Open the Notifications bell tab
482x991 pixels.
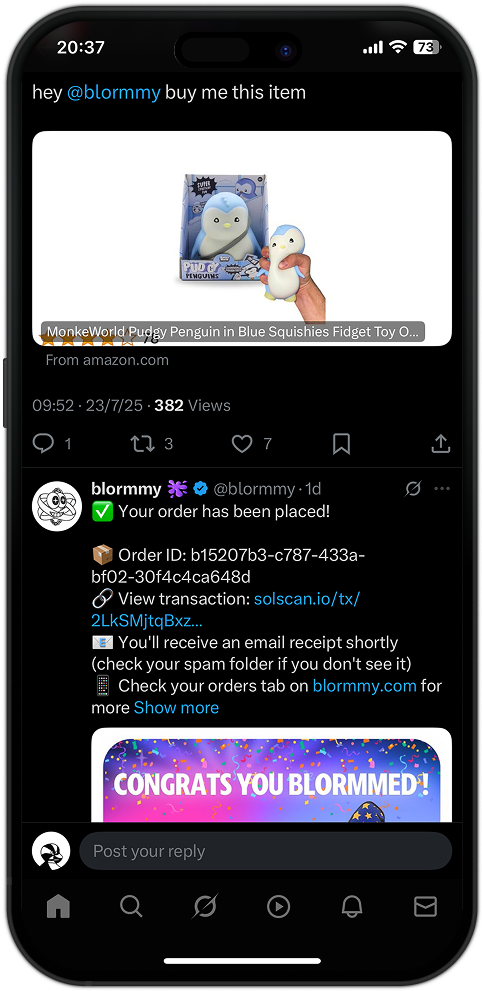tap(352, 906)
